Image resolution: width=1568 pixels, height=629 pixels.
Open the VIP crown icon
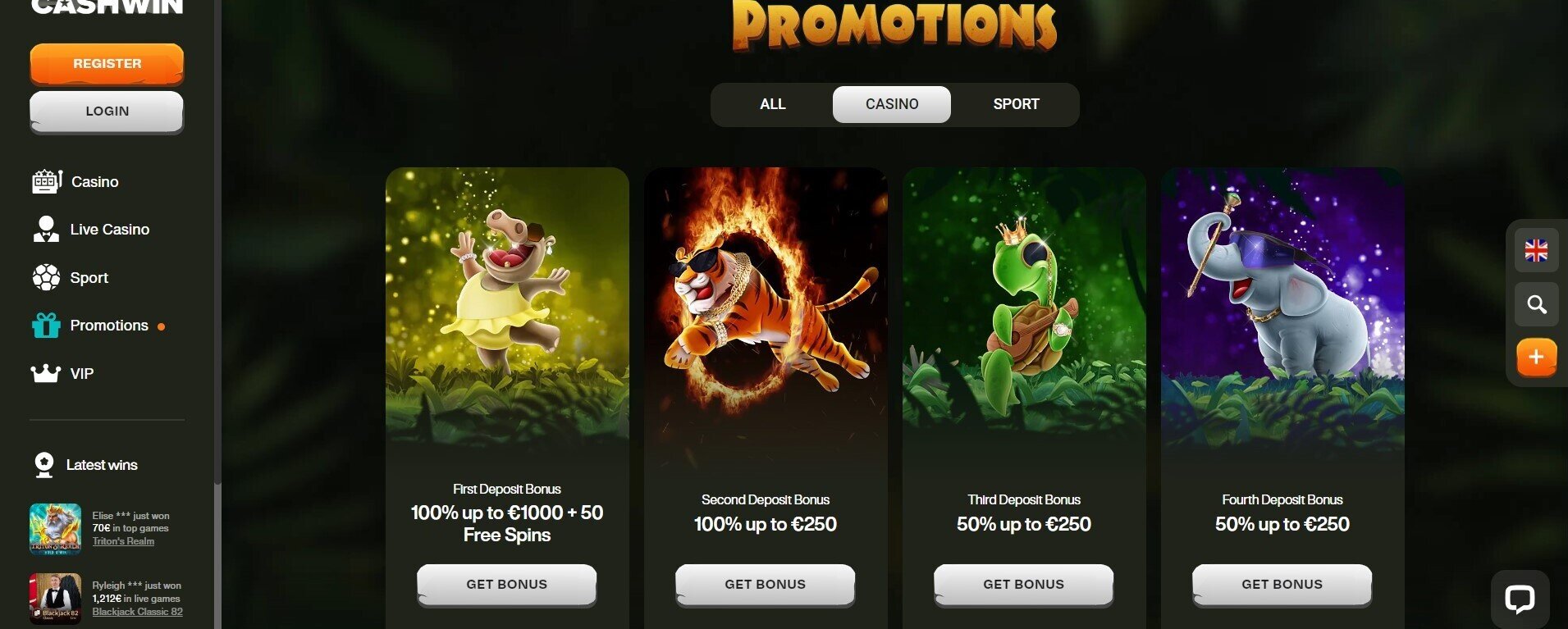[46, 373]
